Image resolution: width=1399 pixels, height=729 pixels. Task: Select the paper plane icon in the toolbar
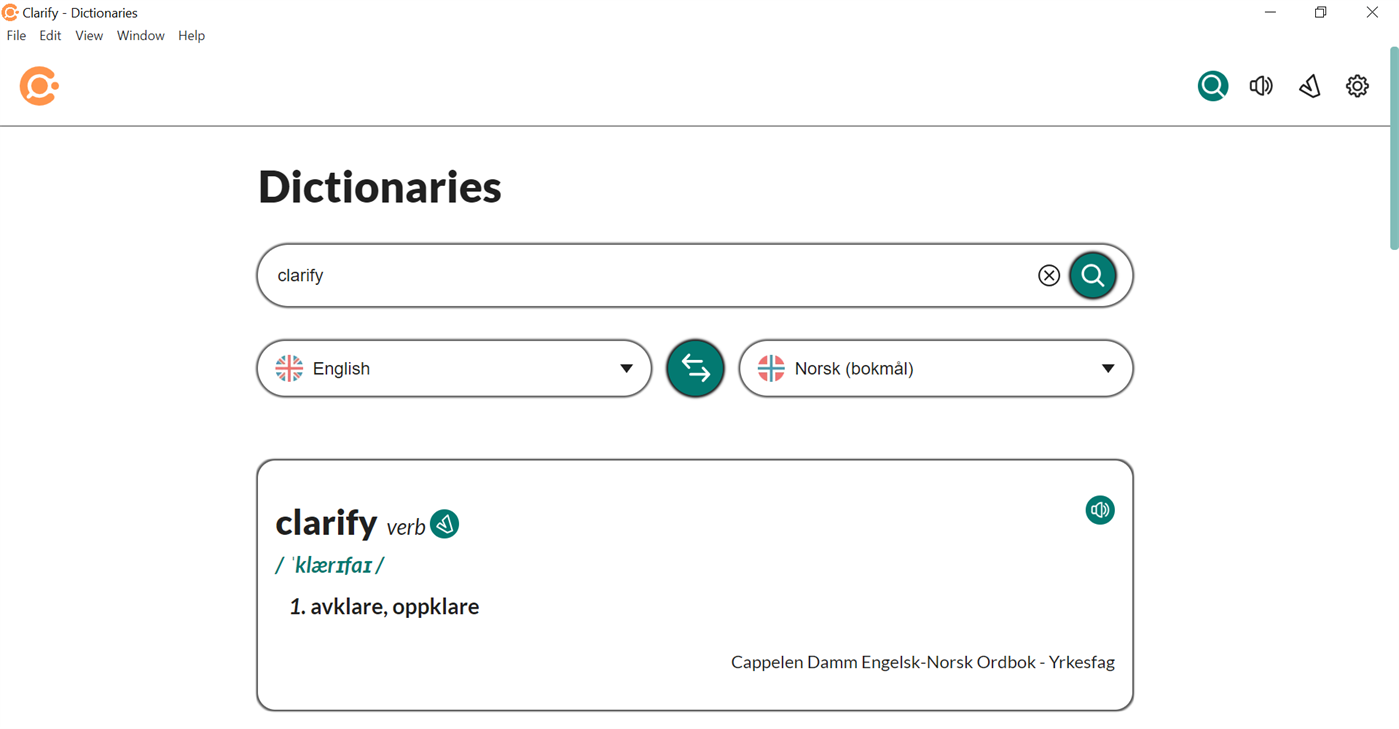pyautogui.click(x=1309, y=85)
